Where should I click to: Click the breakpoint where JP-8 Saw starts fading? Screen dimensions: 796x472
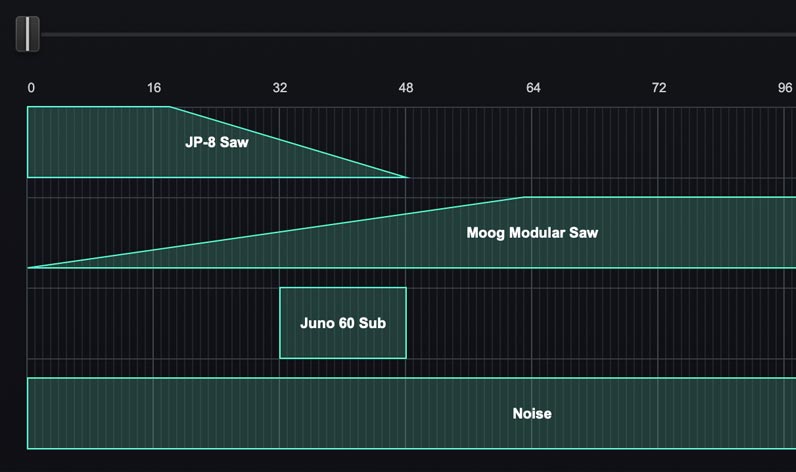pyautogui.click(x=169, y=107)
